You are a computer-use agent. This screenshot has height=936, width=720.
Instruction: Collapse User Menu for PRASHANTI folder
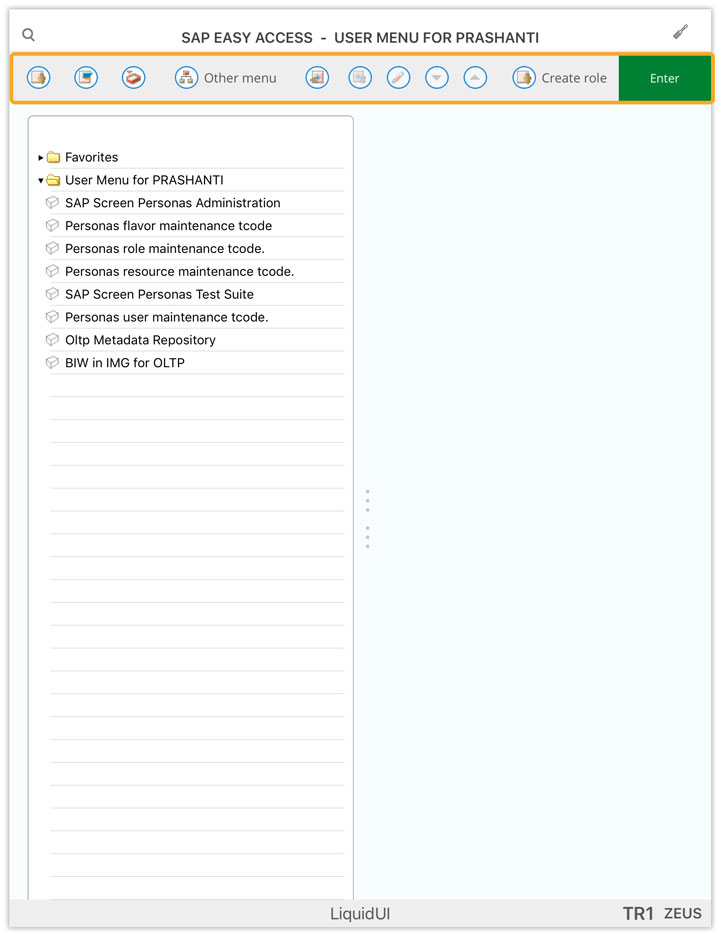[x=41, y=180]
